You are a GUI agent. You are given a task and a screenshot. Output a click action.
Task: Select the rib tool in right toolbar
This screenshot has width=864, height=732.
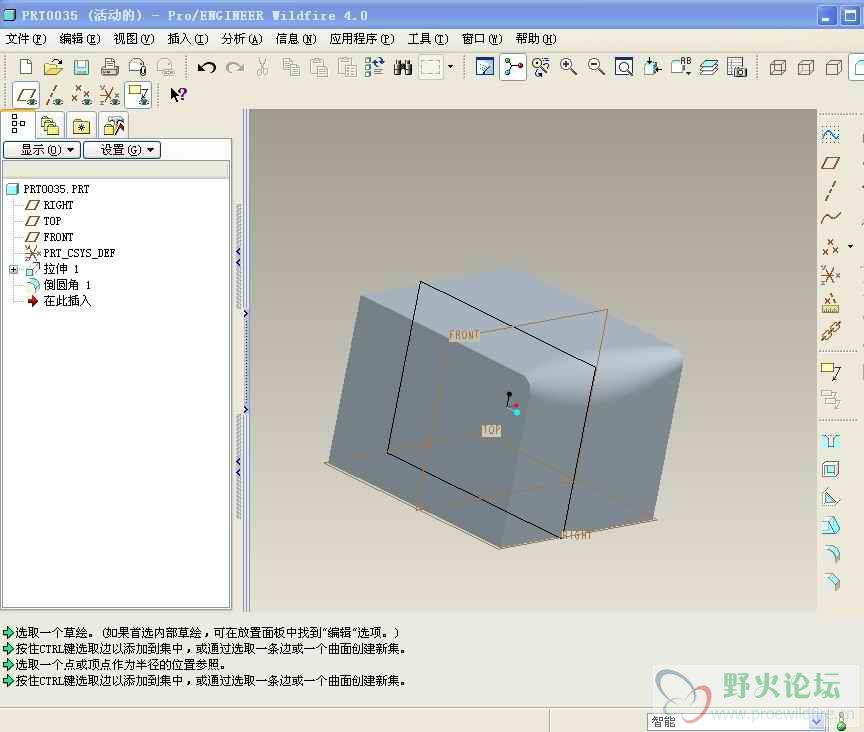[830, 498]
